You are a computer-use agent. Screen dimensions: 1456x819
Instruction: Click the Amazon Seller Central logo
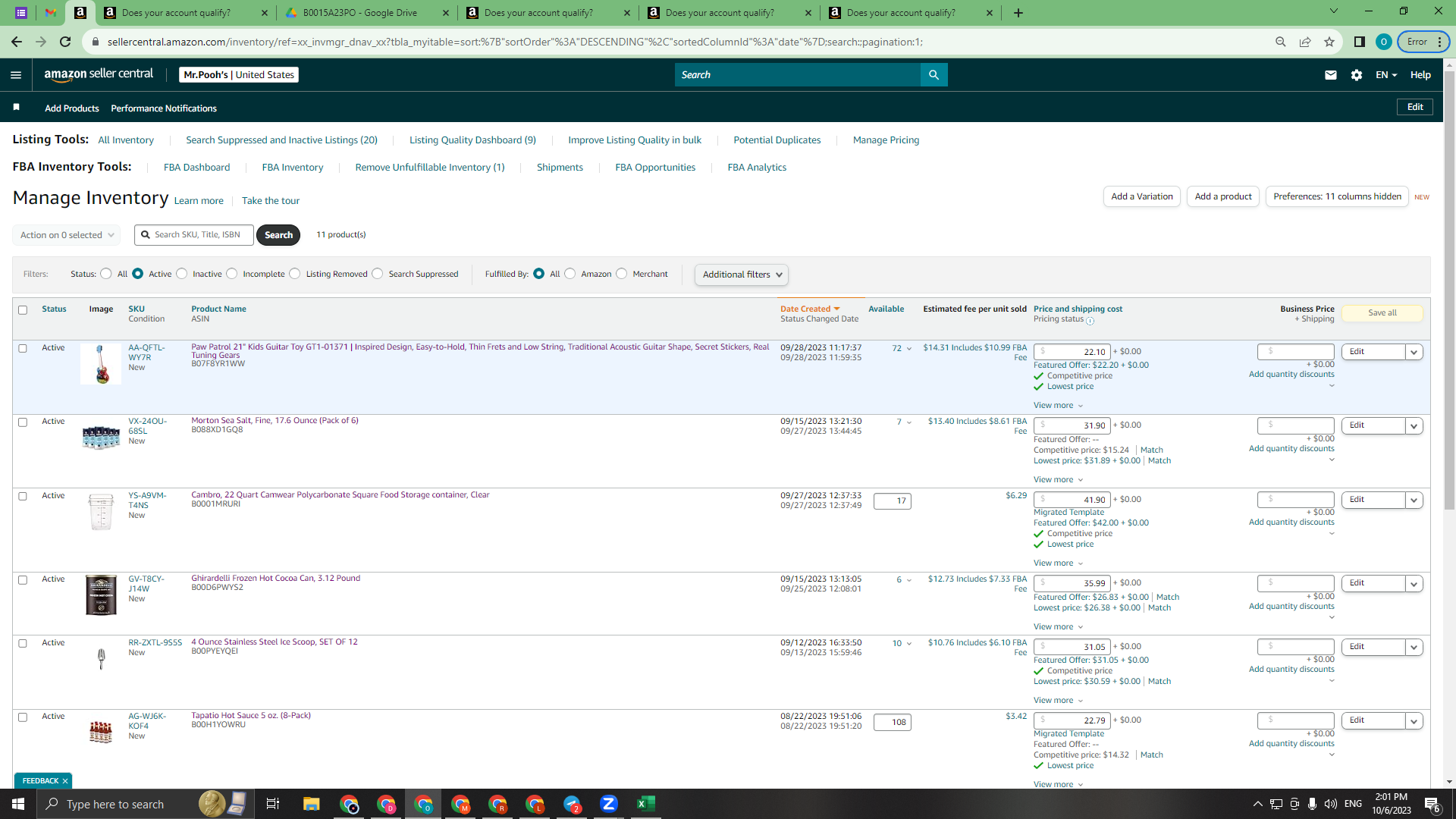click(x=99, y=74)
